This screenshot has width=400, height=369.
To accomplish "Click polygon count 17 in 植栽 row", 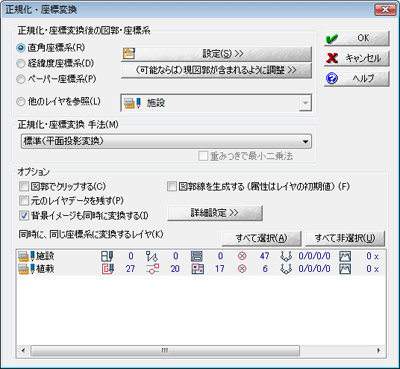I will coord(220,269).
